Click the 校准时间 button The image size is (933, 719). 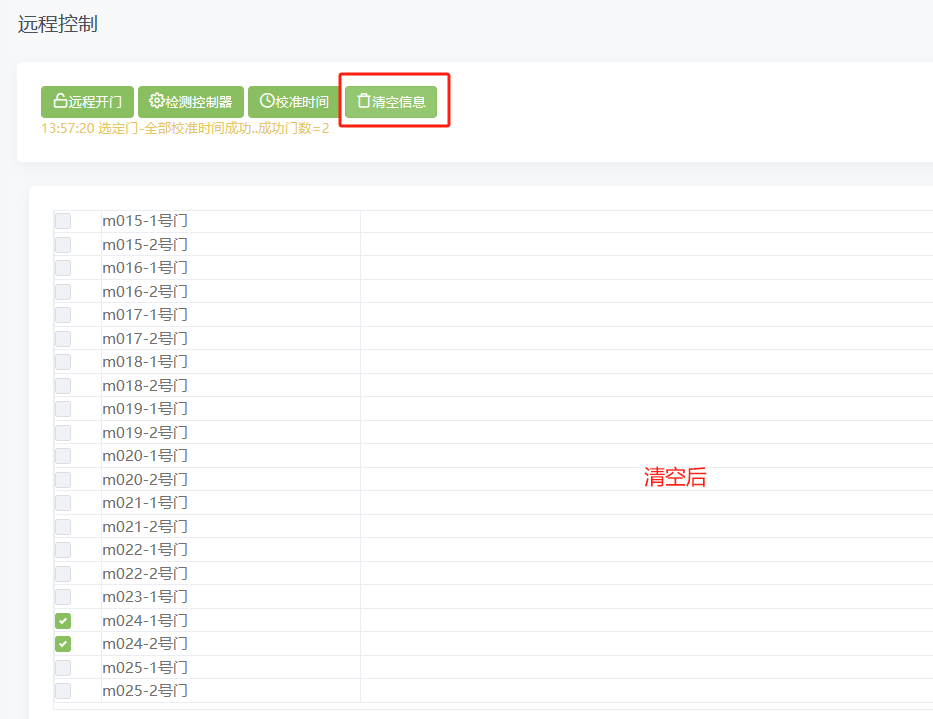[294, 102]
